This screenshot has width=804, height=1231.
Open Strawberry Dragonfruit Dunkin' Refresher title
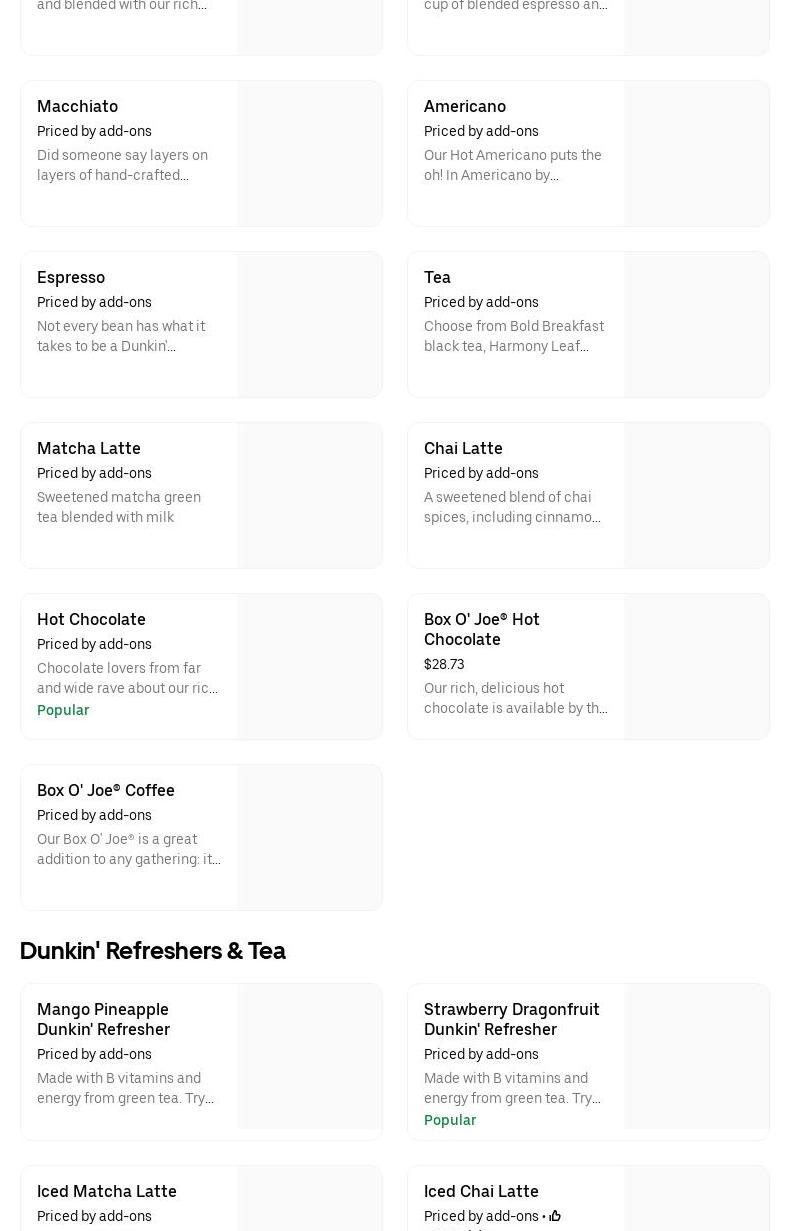coord(511,1019)
